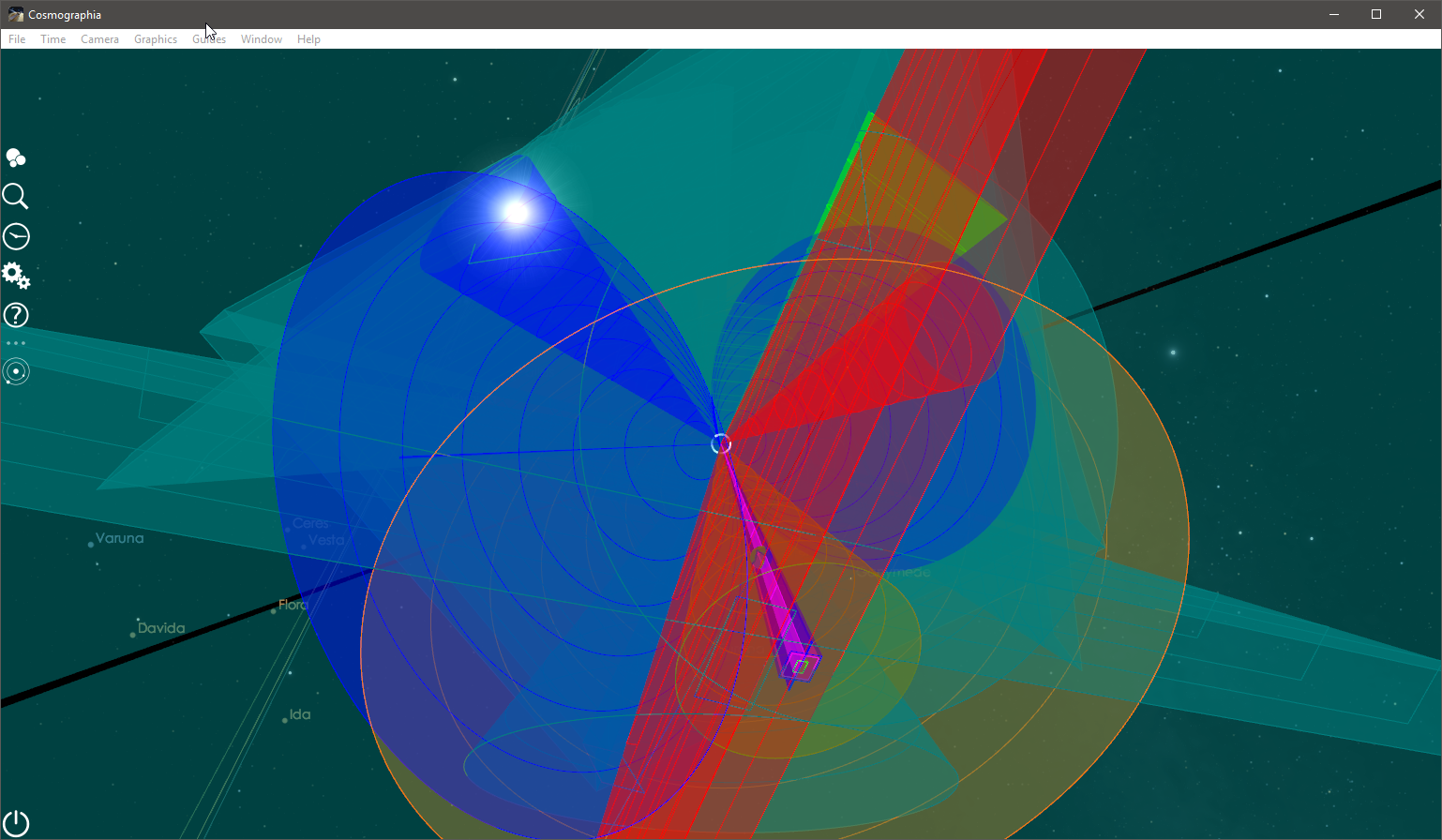This screenshot has height=840, width=1442.
Task: Click the power quit icon
Action: coord(16,823)
